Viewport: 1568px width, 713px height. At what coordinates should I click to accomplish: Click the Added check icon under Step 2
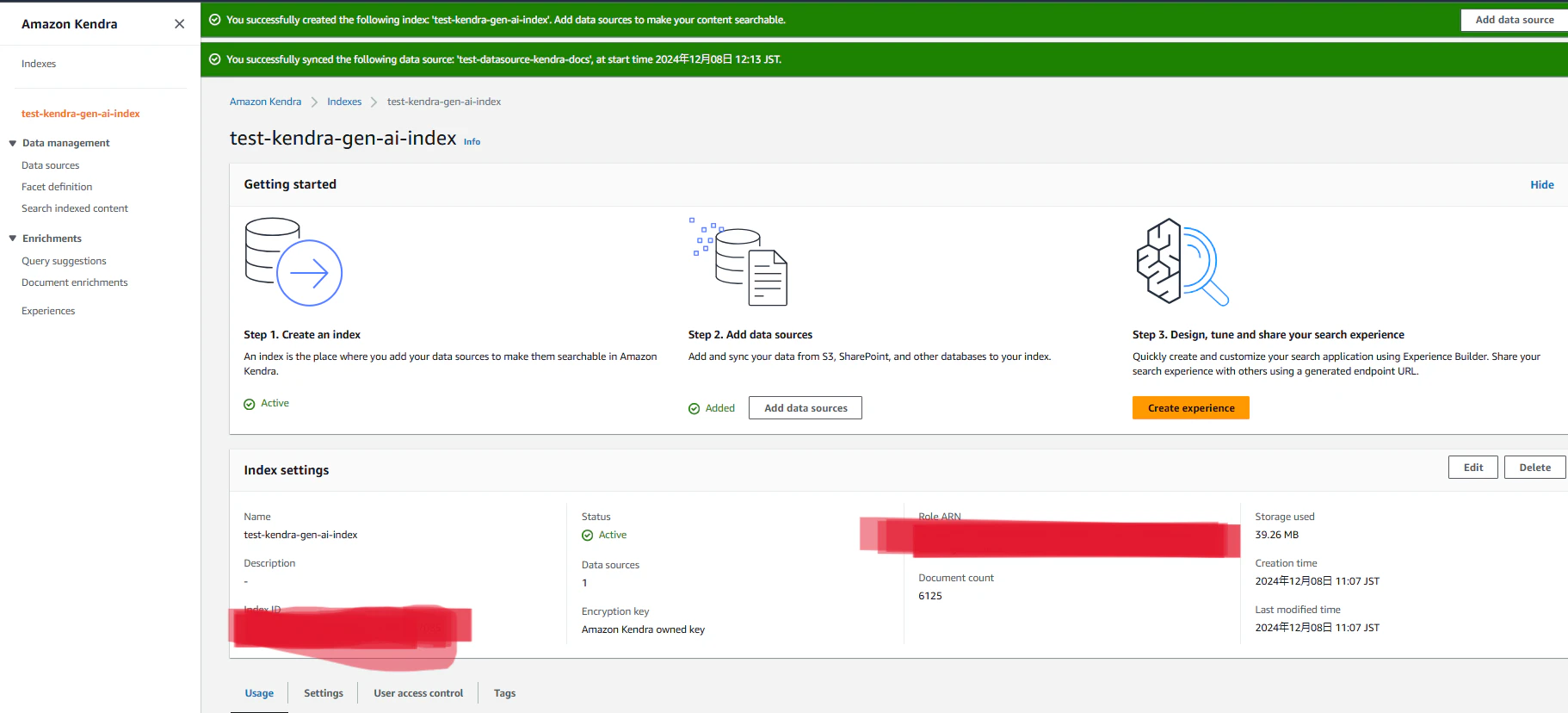(694, 409)
